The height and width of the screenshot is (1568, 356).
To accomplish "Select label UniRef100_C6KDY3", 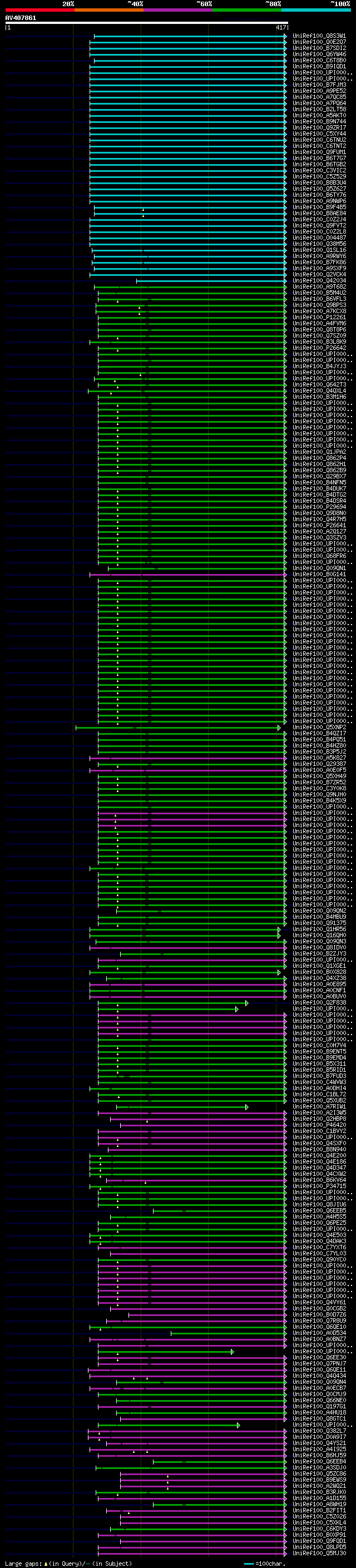I will point(319,1529).
